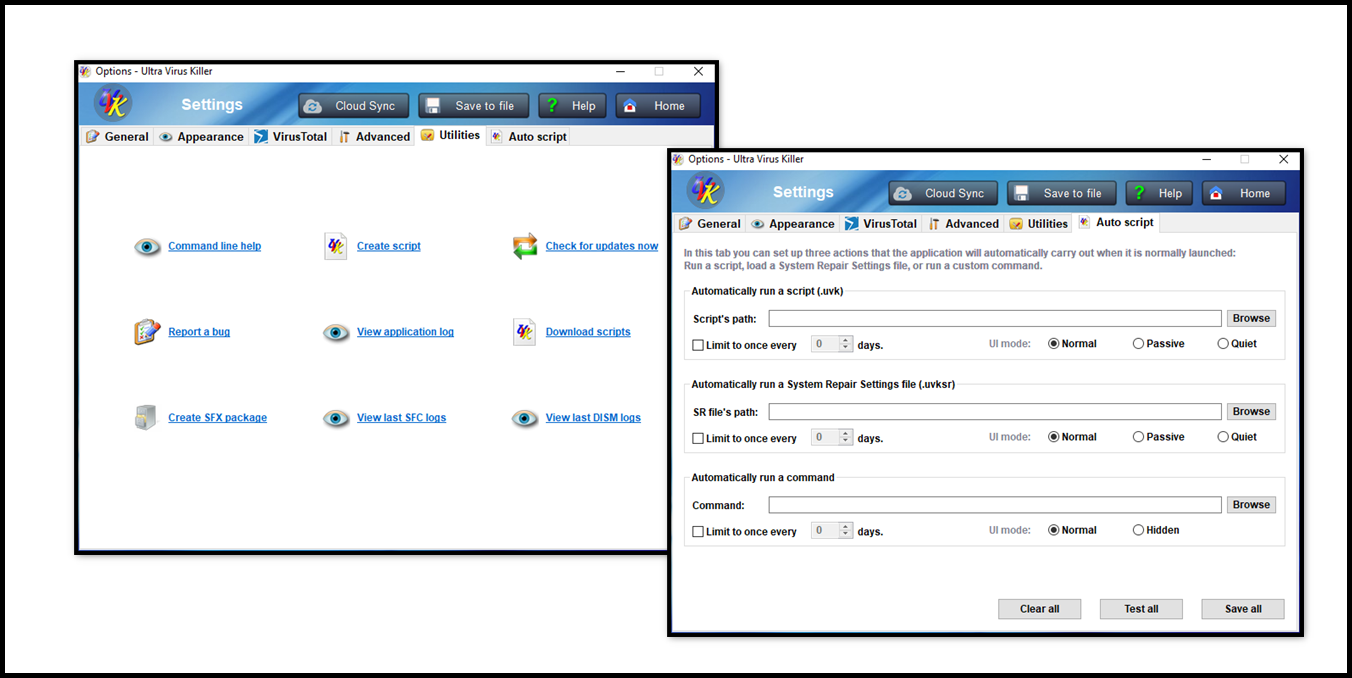Click days spinner for command limit
The height and width of the screenshot is (678, 1352).
831,530
